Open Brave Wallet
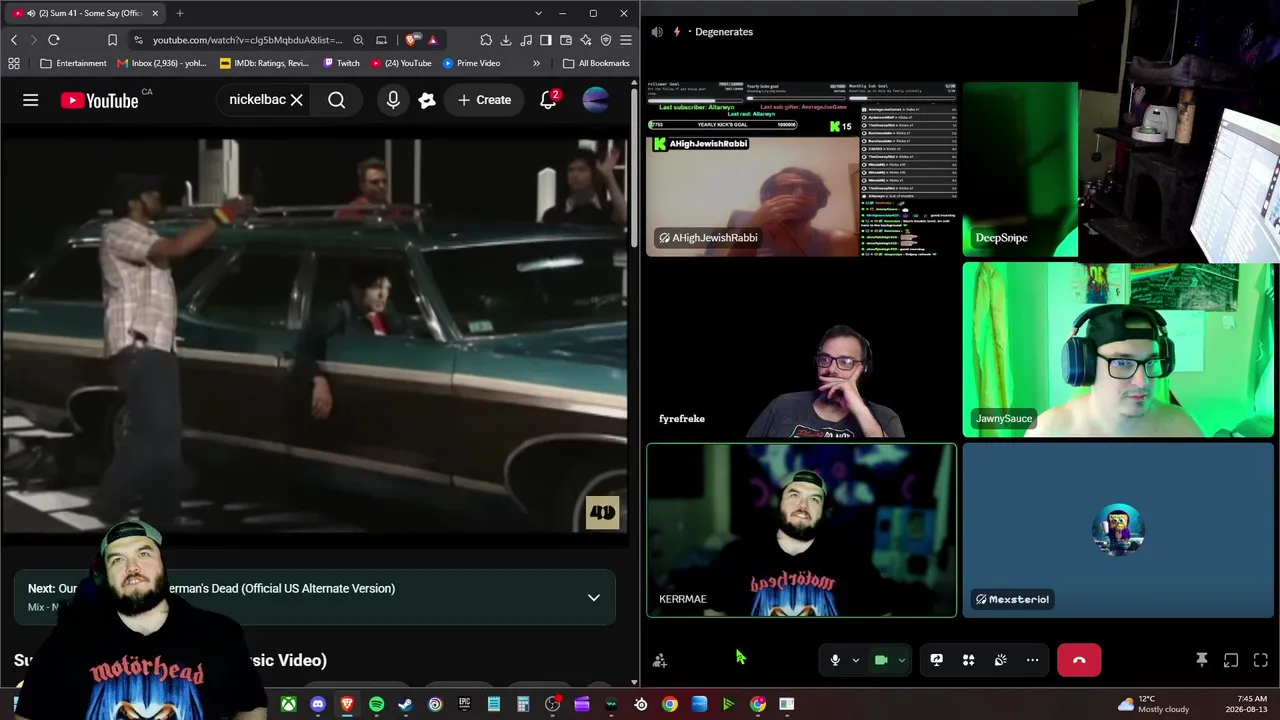This screenshot has width=1280, height=720. tap(566, 40)
